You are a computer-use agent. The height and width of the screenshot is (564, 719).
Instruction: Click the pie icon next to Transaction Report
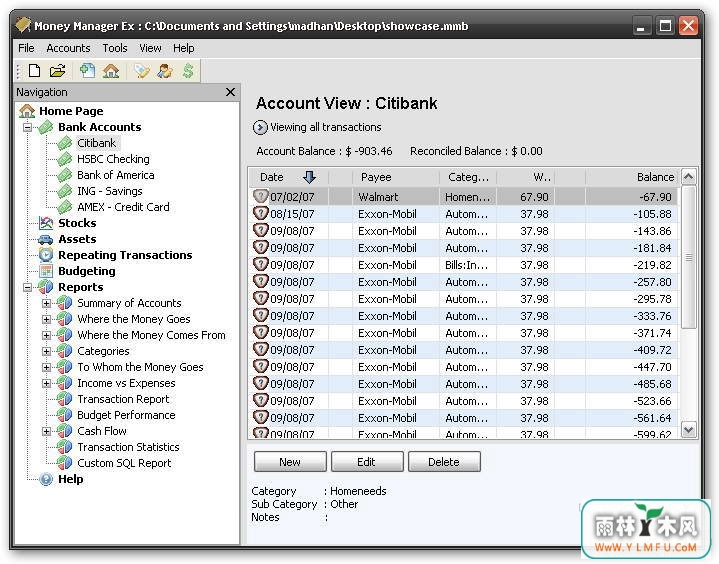coord(65,399)
